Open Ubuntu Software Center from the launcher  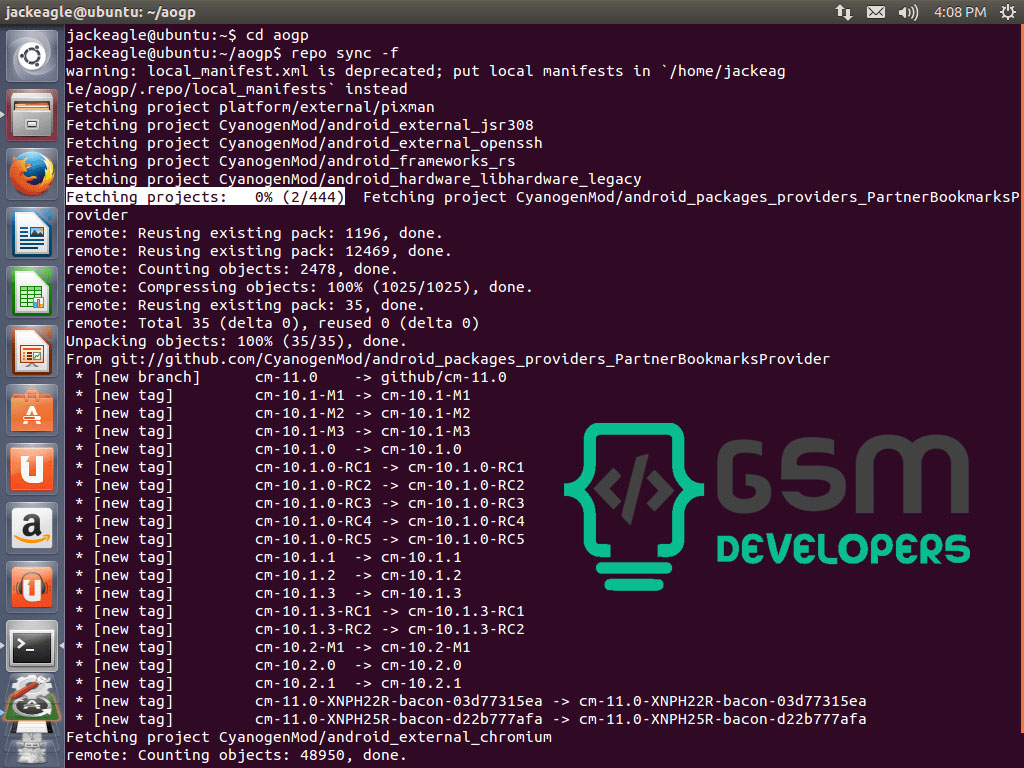[x=31, y=410]
